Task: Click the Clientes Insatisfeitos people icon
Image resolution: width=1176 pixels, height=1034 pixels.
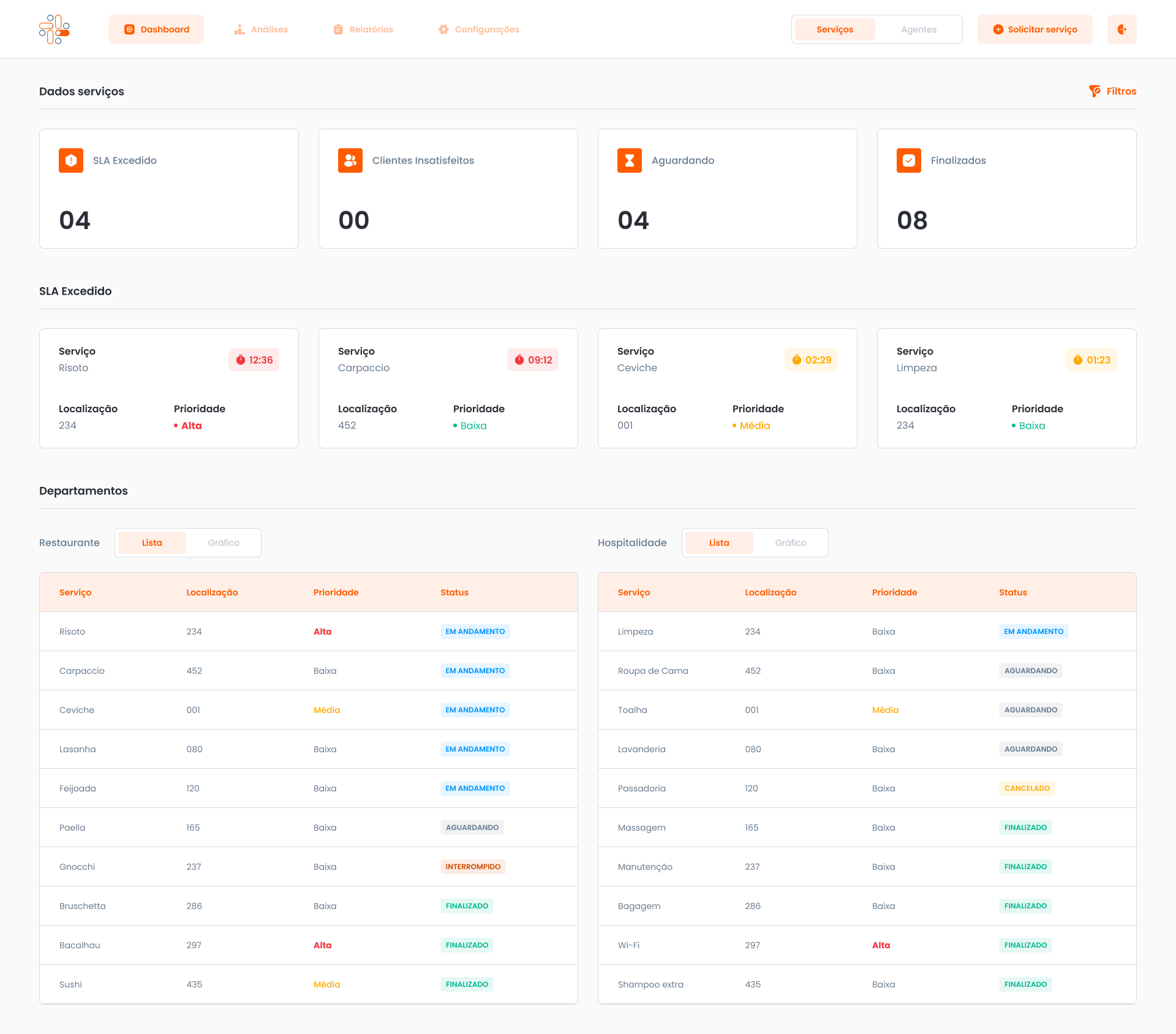Action: click(x=350, y=160)
